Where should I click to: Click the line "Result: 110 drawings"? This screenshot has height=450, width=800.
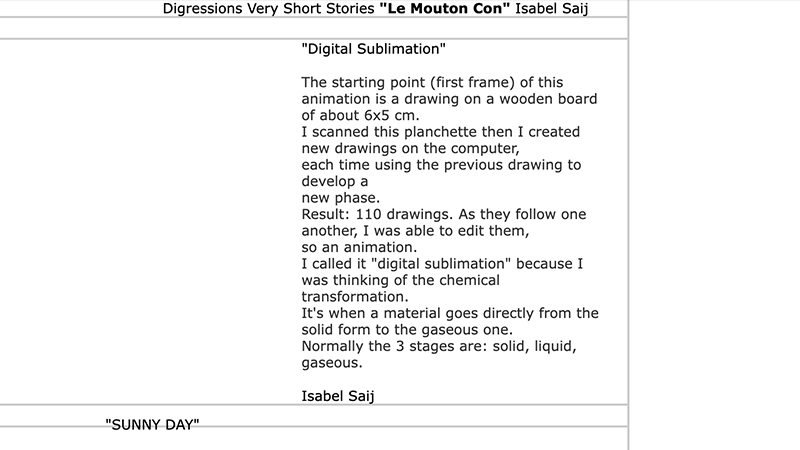pyautogui.click(x=449, y=215)
